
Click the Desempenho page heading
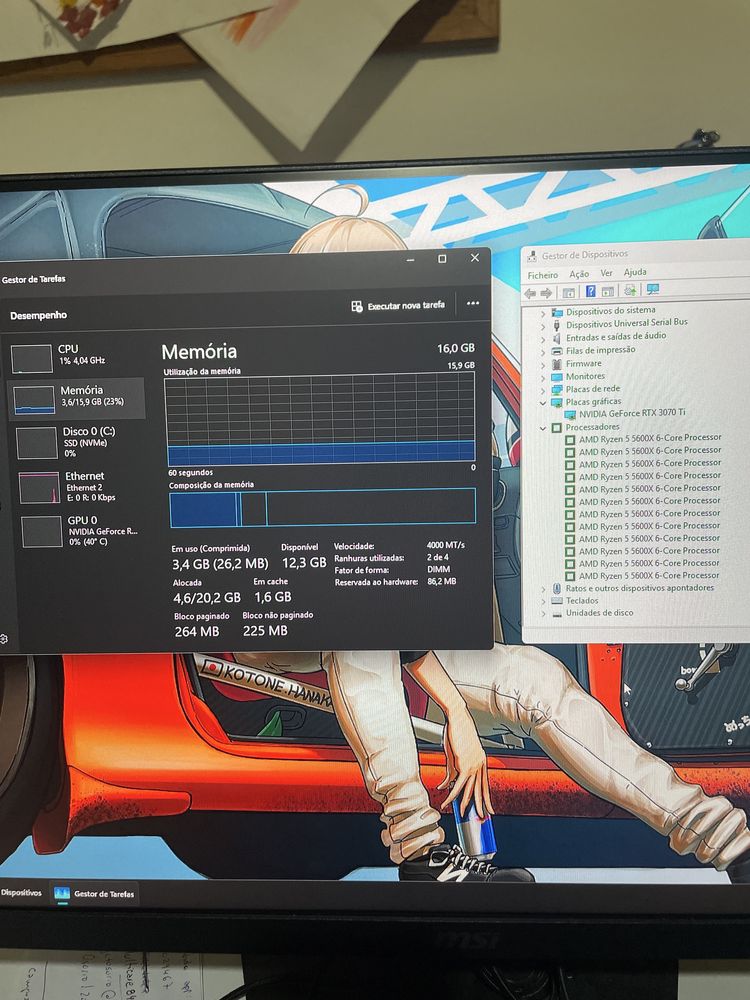coord(38,315)
